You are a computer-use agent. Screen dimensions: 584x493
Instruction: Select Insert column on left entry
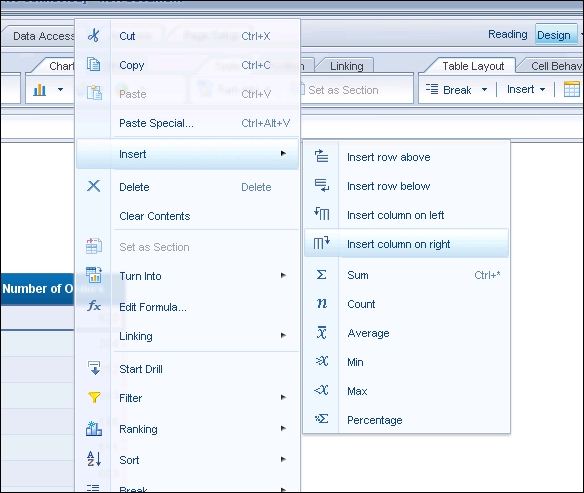click(406, 215)
